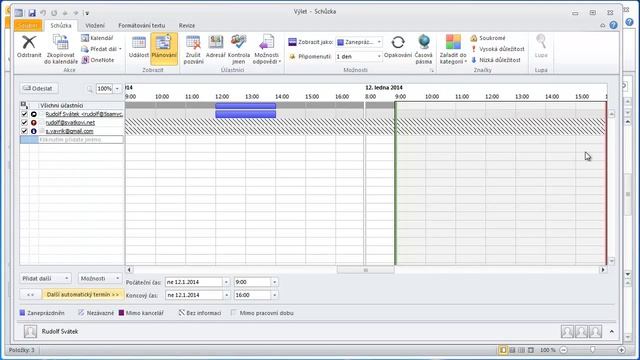The height and width of the screenshot is (360, 640).
Task: Click the Odstranit delete icon
Action: [29, 42]
